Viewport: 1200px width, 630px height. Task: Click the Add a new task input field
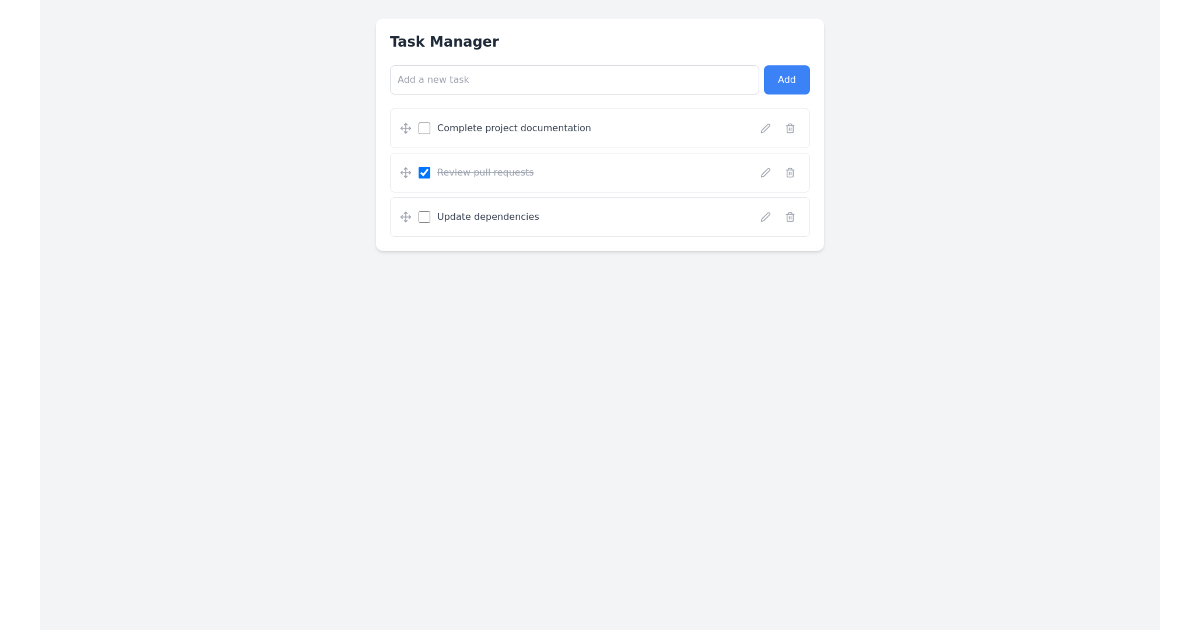(574, 79)
